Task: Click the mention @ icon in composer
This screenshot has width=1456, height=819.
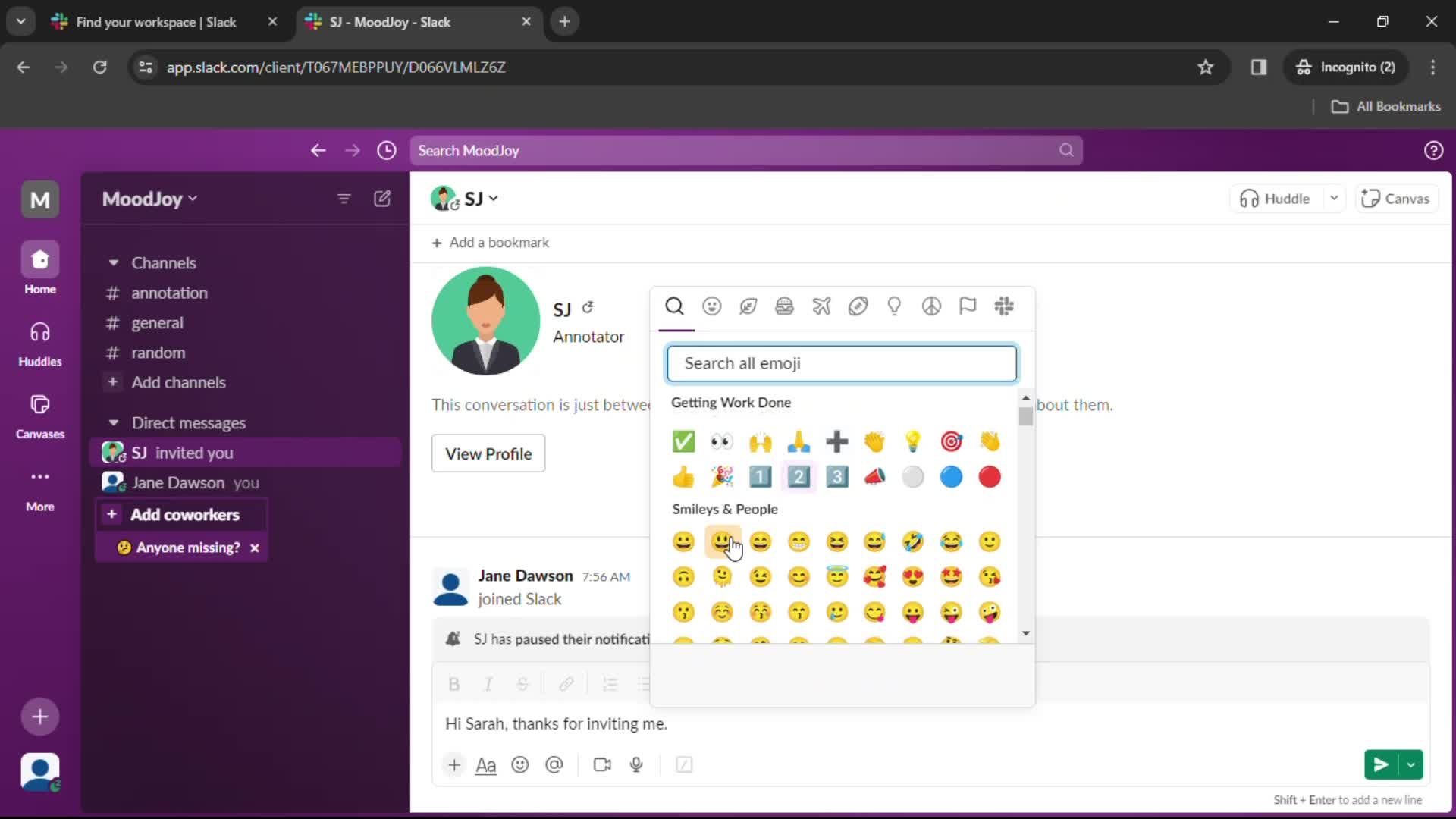Action: pyautogui.click(x=554, y=764)
